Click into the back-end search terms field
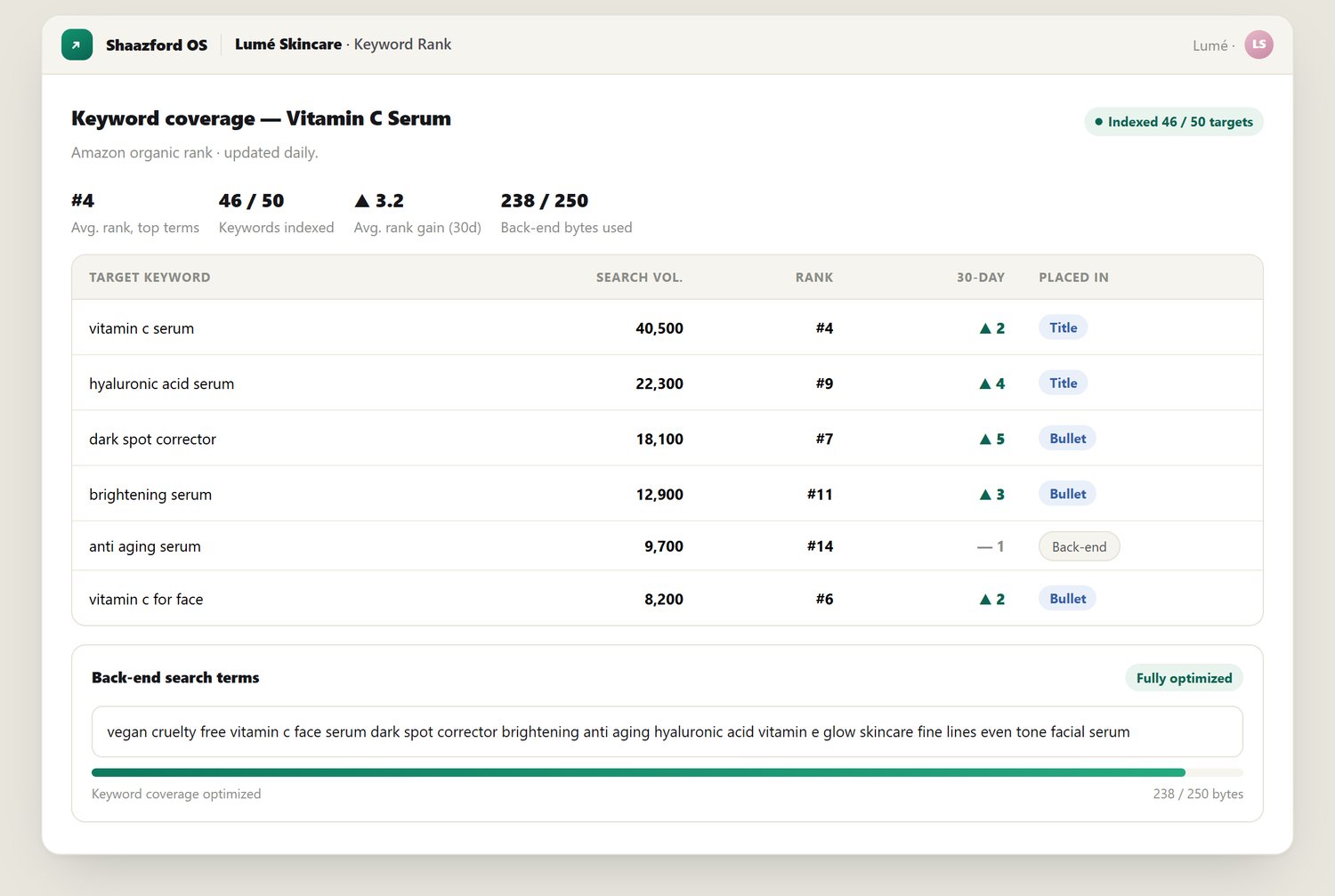Viewport: 1335px width, 896px height. coord(667,731)
